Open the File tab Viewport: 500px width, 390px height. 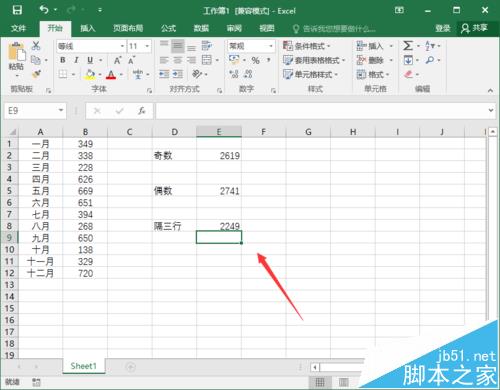18,28
